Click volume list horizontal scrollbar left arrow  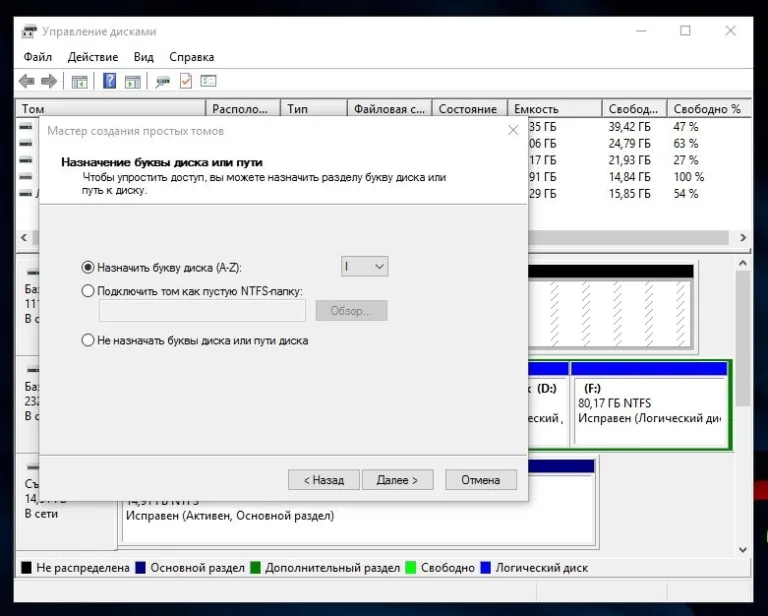coord(24,237)
